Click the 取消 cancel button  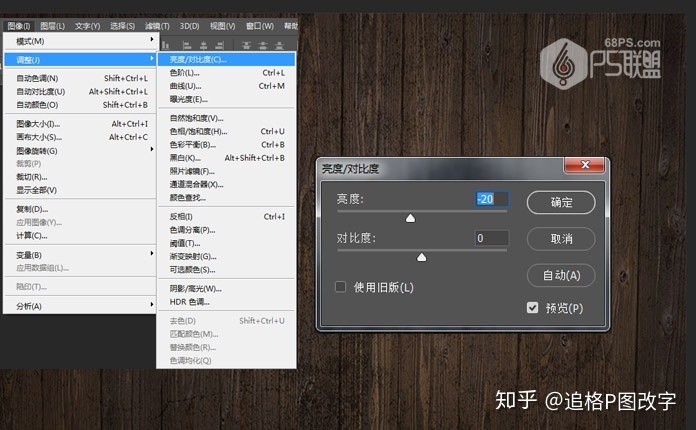point(561,239)
